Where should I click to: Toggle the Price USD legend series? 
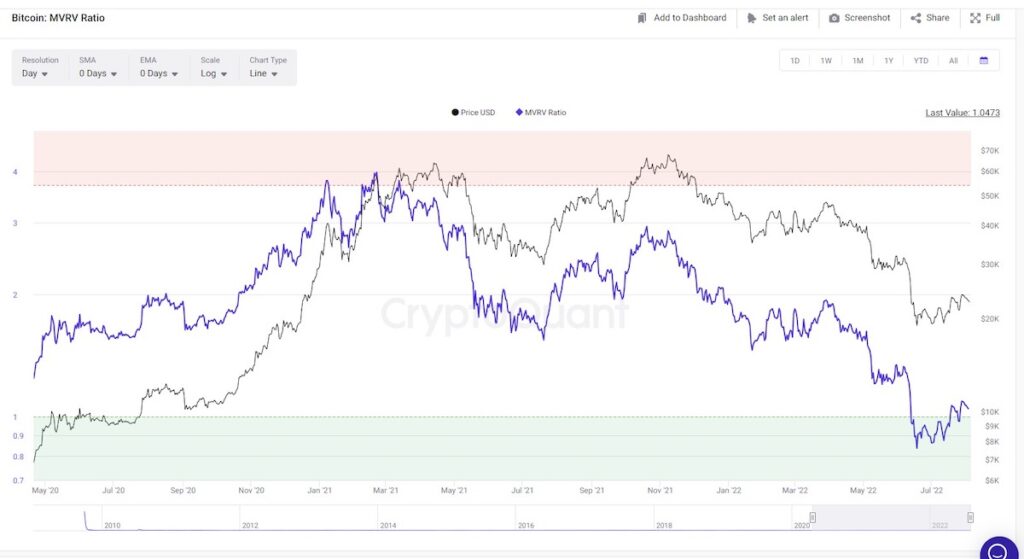[x=473, y=112]
